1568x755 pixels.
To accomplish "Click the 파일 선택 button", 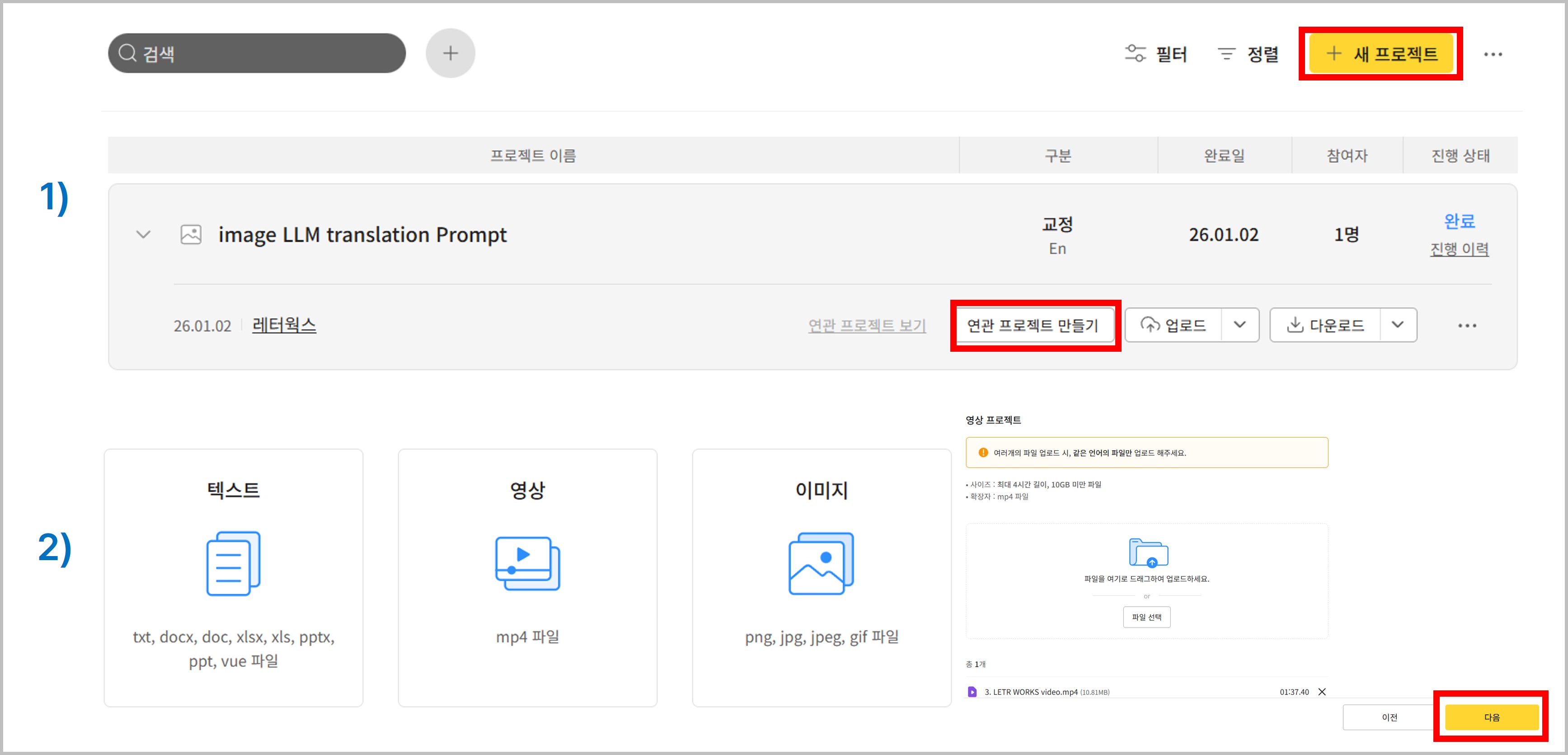I will 1146,617.
